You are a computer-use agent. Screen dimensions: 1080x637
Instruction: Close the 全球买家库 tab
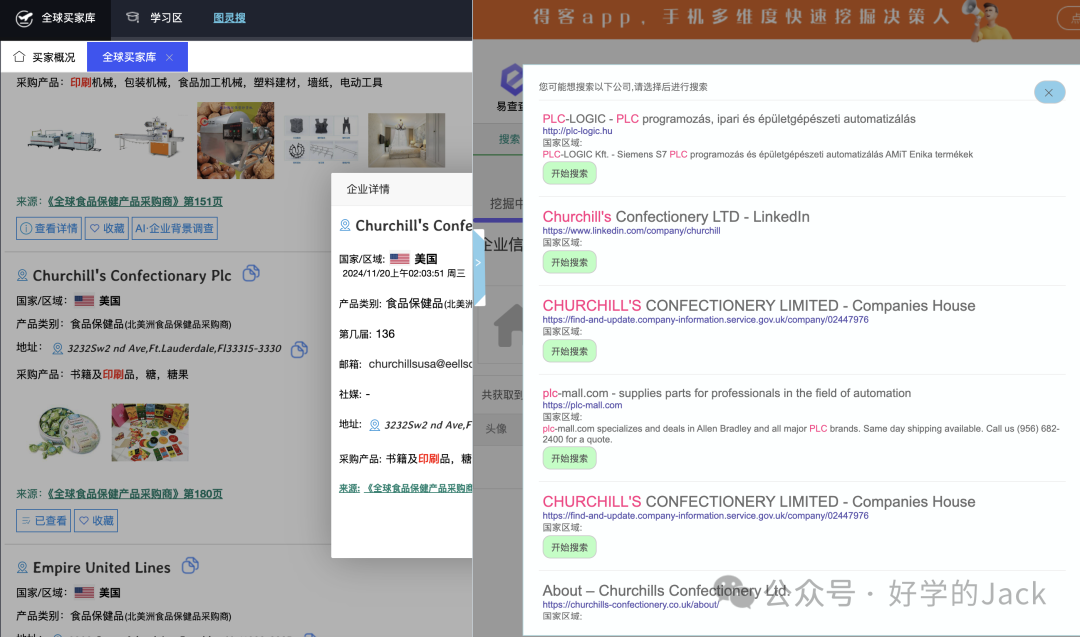click(169, 57)
